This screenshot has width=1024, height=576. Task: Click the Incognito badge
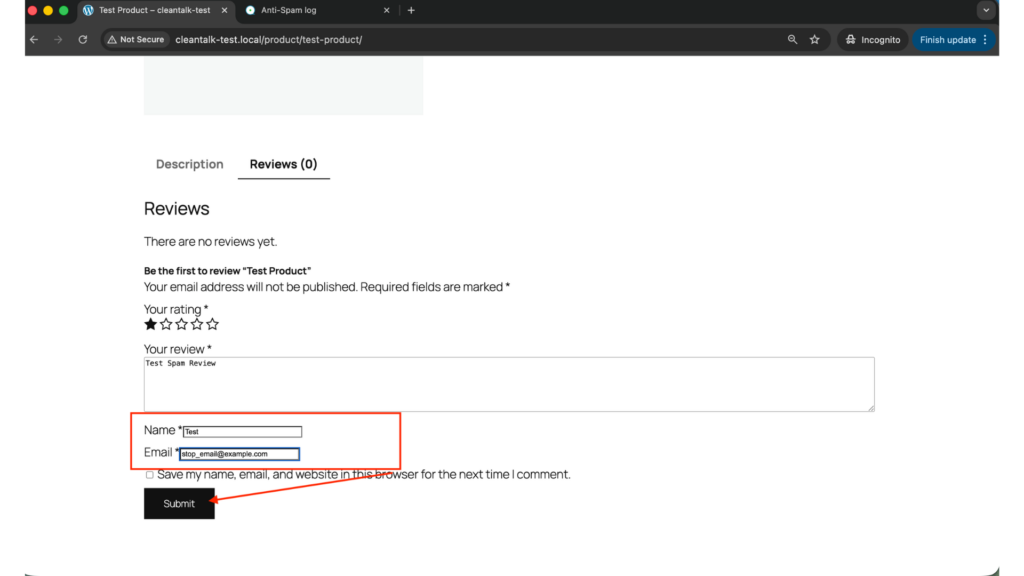[x=871, y=39]
